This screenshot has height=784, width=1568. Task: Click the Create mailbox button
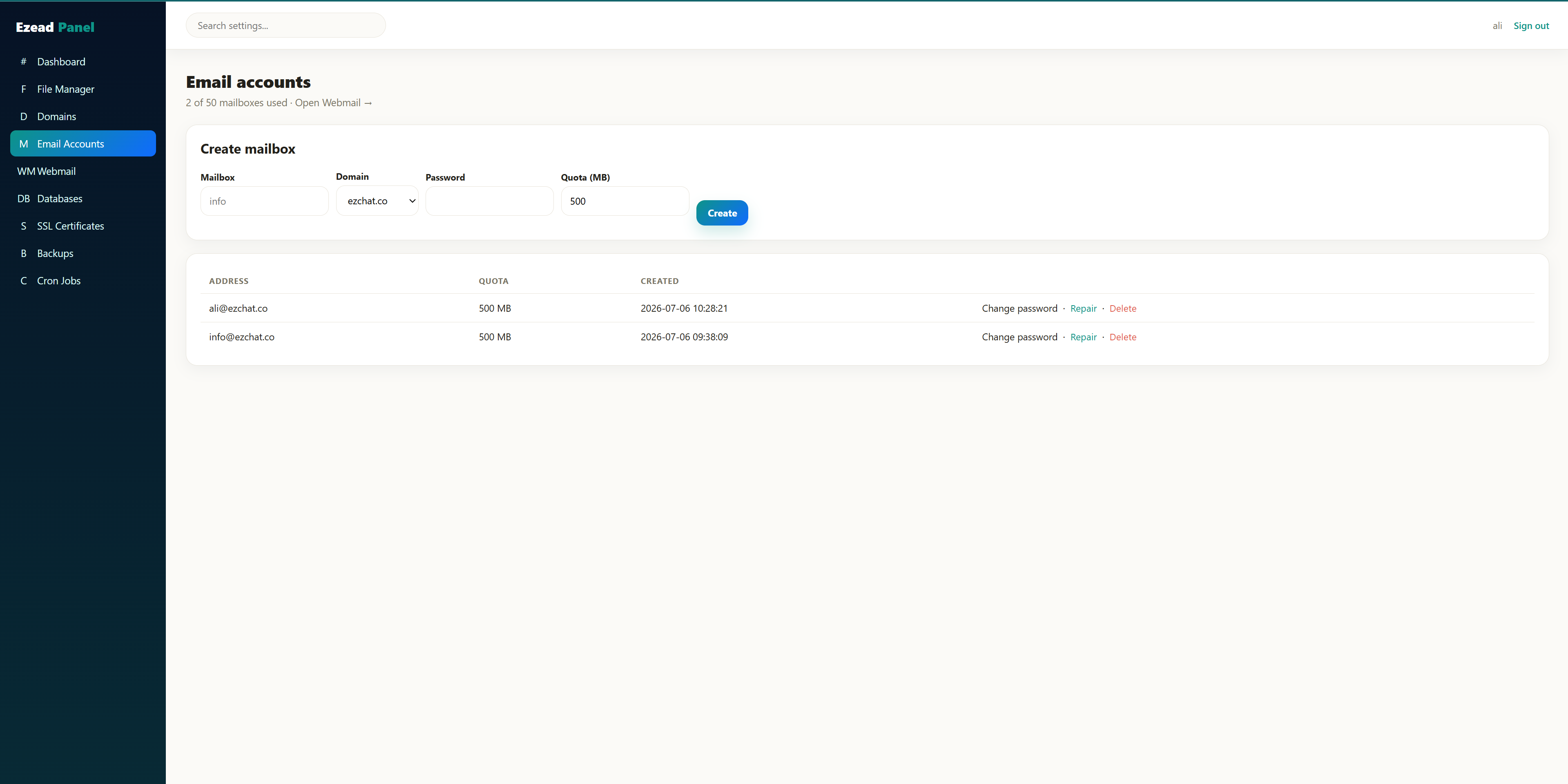tap(722, 213)
